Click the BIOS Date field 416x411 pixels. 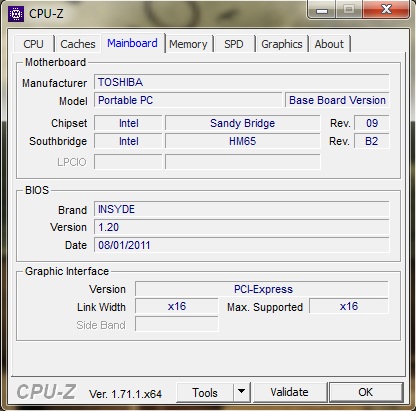[x=241, y=245]
